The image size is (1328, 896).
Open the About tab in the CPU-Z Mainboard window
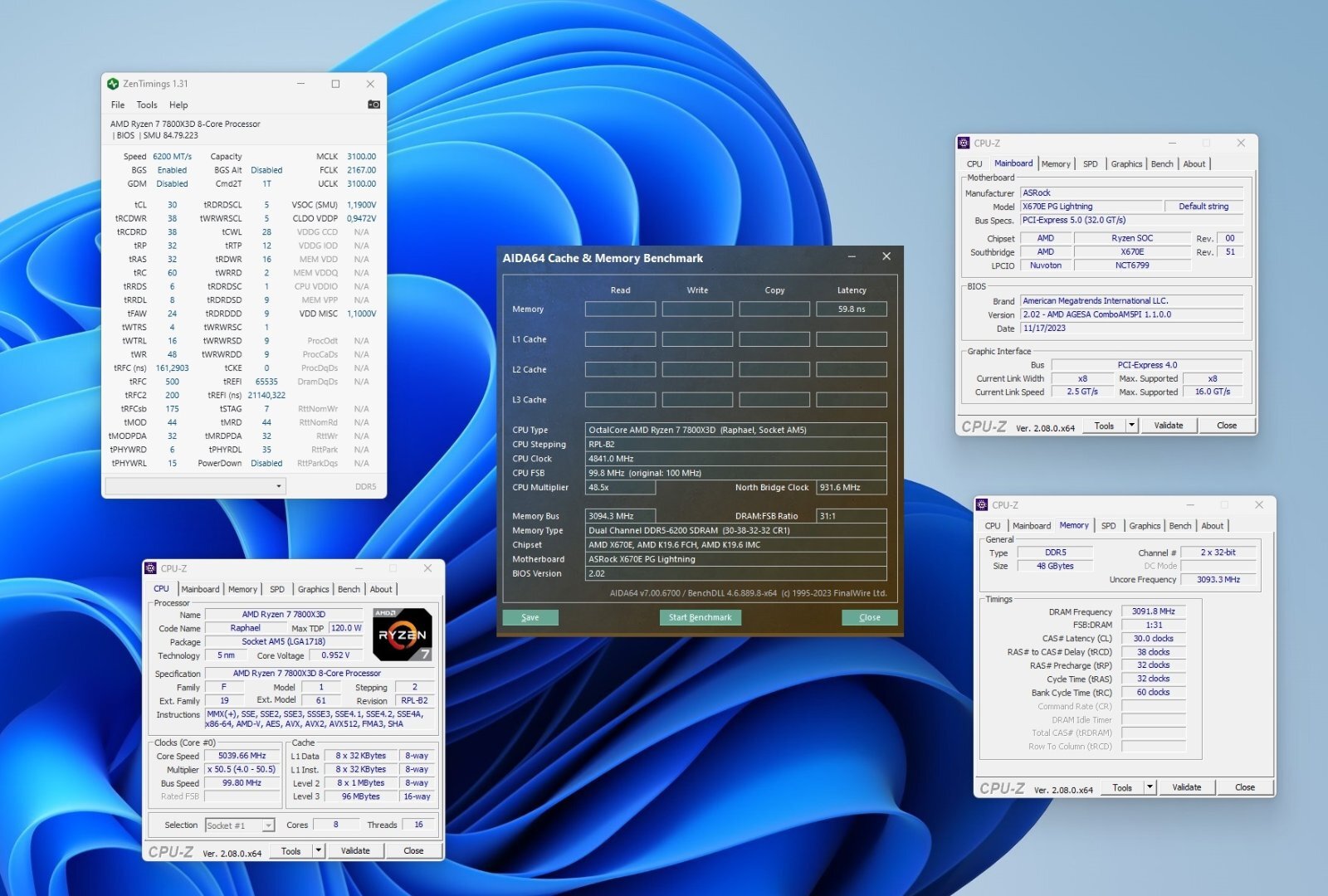1194,164
